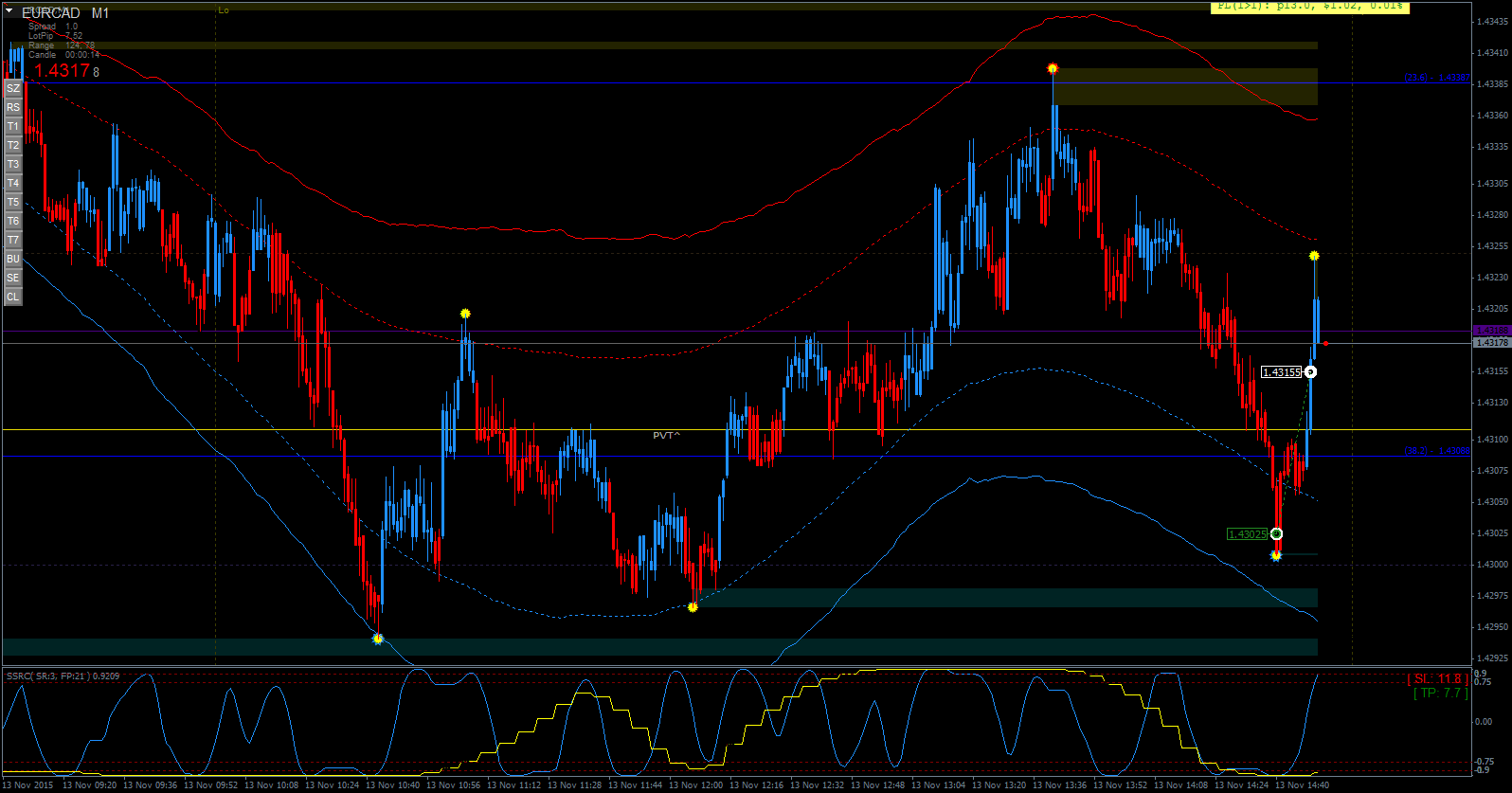Click the 13 Nov 12:00 time axis label

point(695,784)
